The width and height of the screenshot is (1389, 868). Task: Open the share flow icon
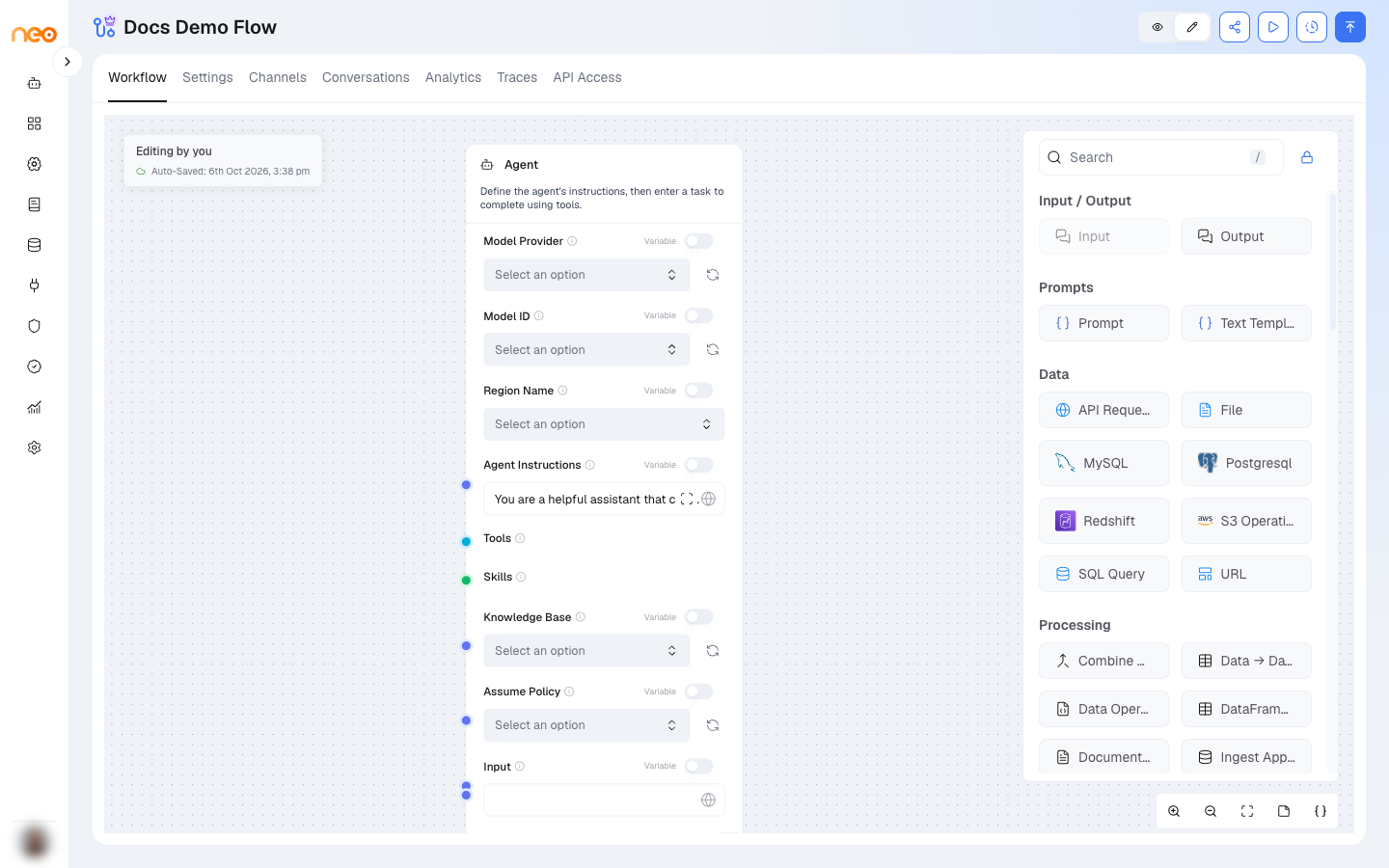(1235, 27)
